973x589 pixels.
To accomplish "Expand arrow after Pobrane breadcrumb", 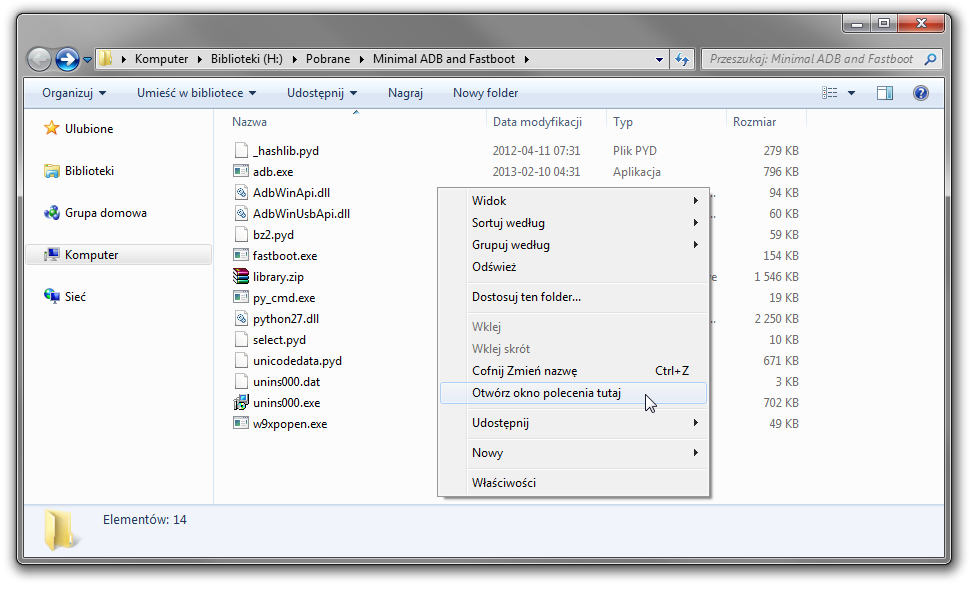I will (x=362, y=60).
